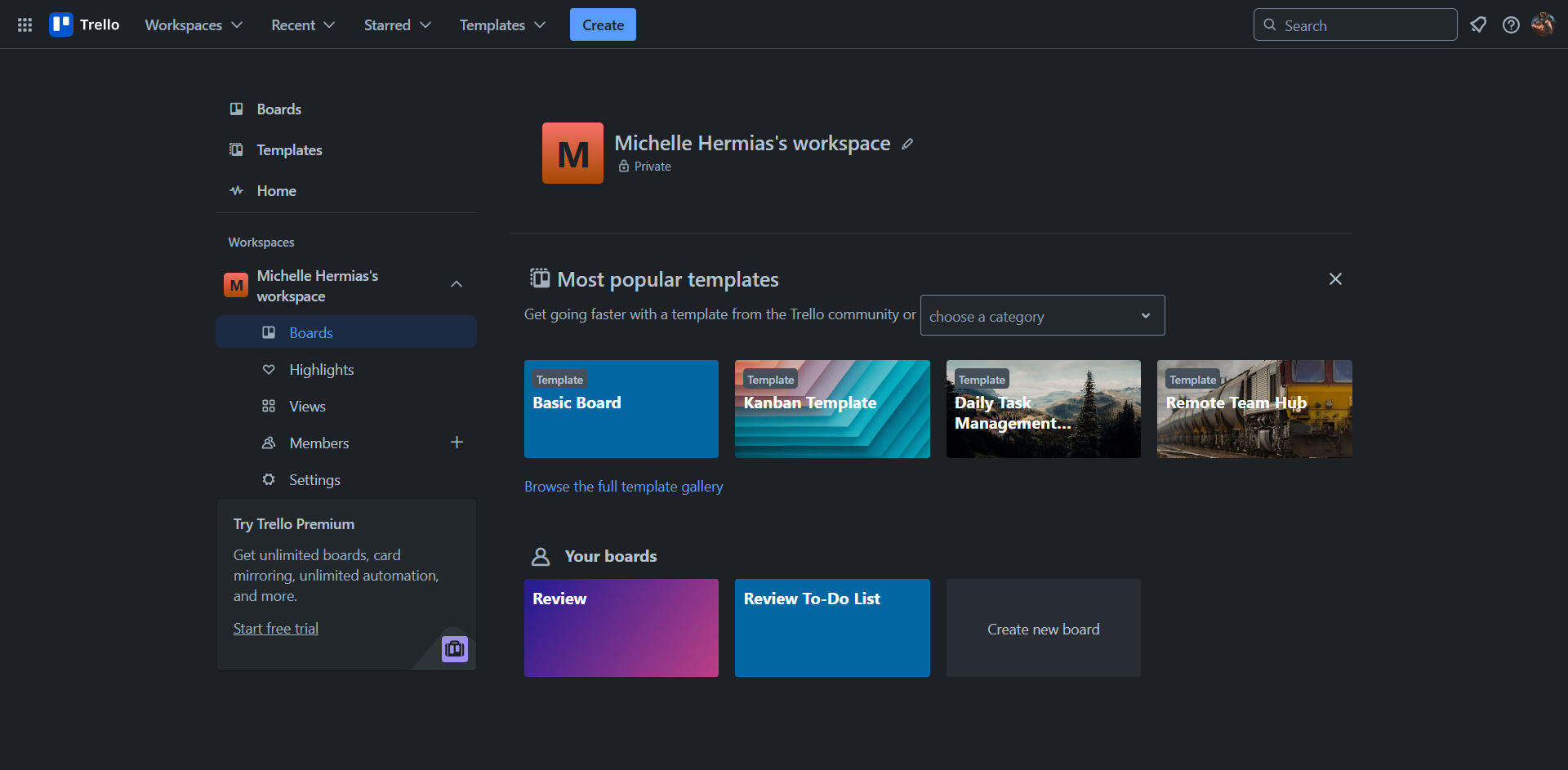Click the small M workspace icon in sidebar
This screenshot has width=1568, height=770.
[236, 285]
